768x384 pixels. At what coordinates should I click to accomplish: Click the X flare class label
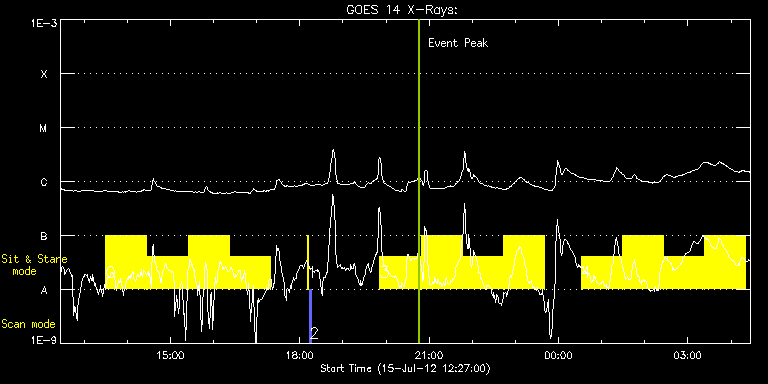[44, 74]
